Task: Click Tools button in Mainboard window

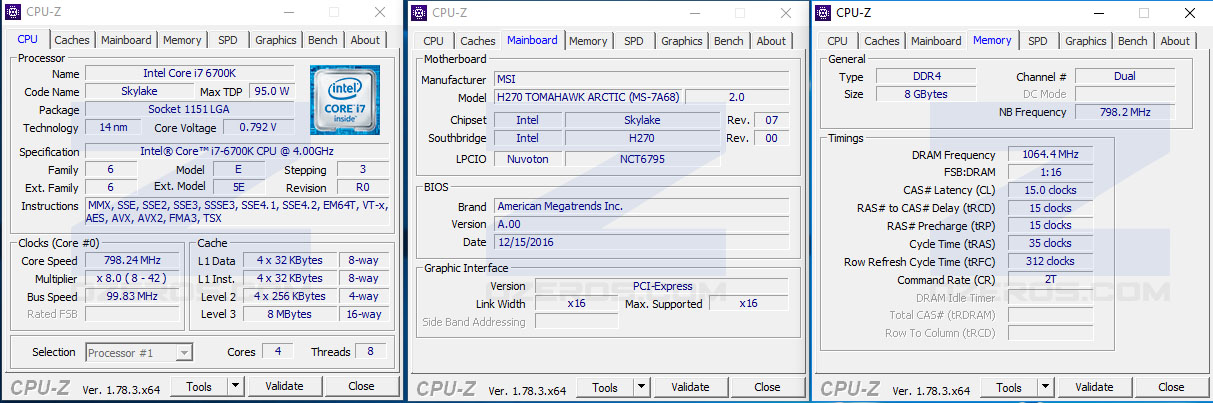Action: click(x=605, y=387)
